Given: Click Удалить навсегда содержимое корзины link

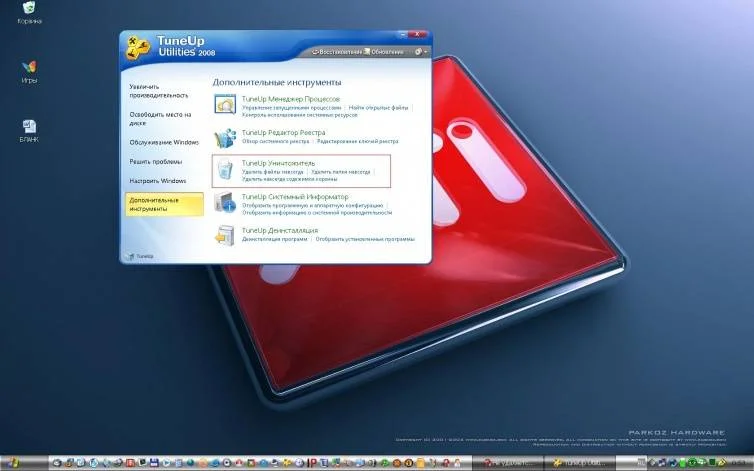Looking at the screenshot, I should [289, 179].
